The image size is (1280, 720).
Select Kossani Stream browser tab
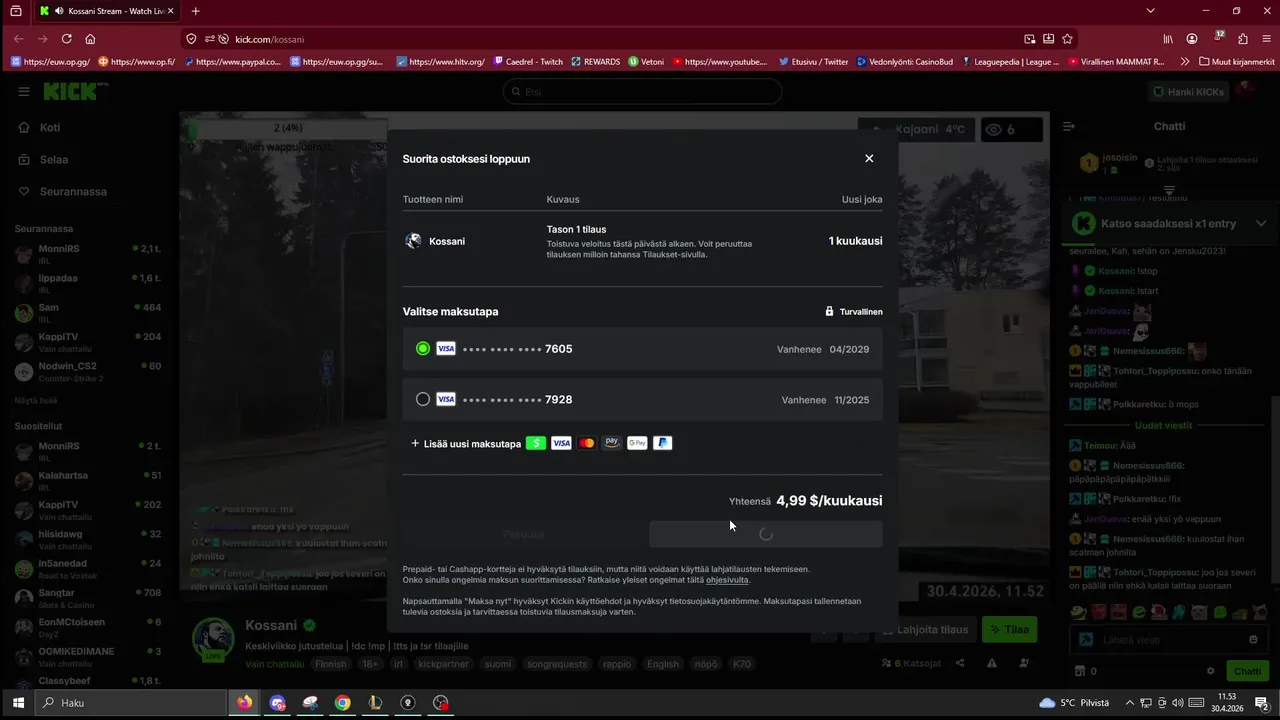tap(105, 11)
